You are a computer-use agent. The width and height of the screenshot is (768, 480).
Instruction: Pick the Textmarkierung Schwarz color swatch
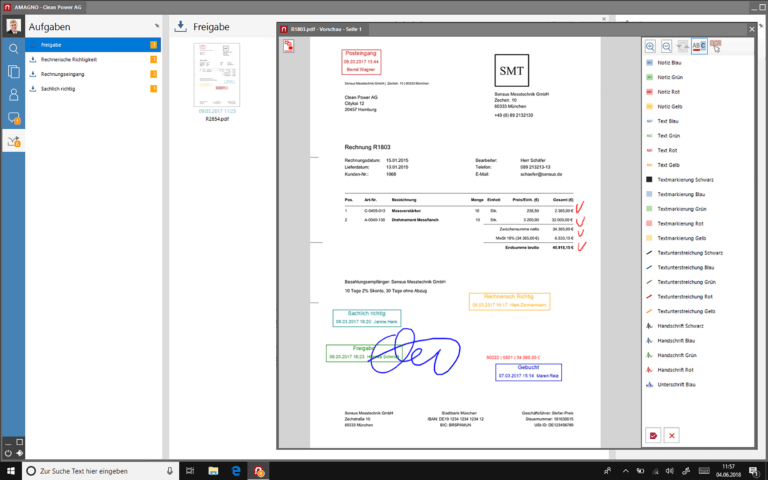click(649, 180)
